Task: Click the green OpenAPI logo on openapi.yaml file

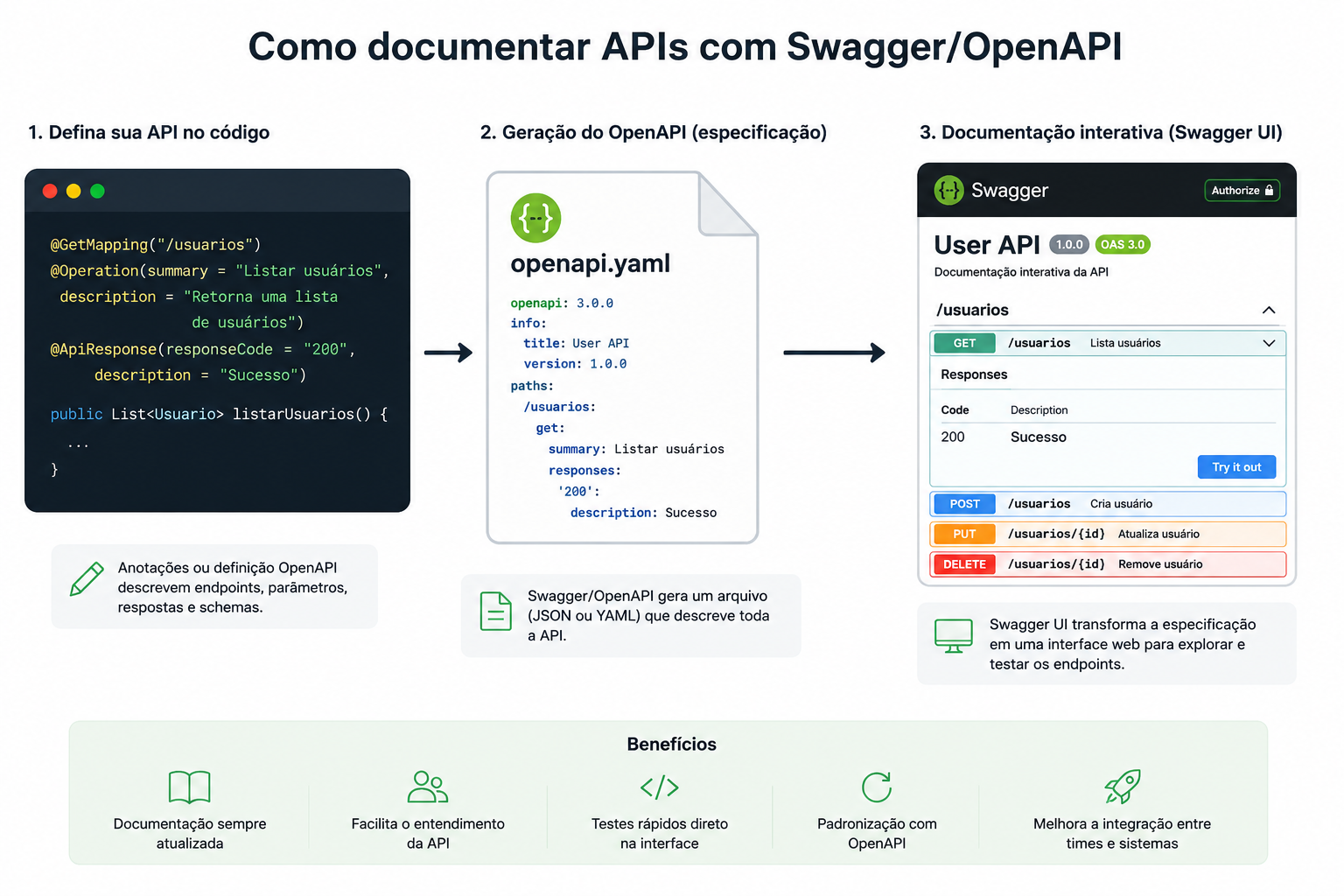Action: (x=535, y=218)
